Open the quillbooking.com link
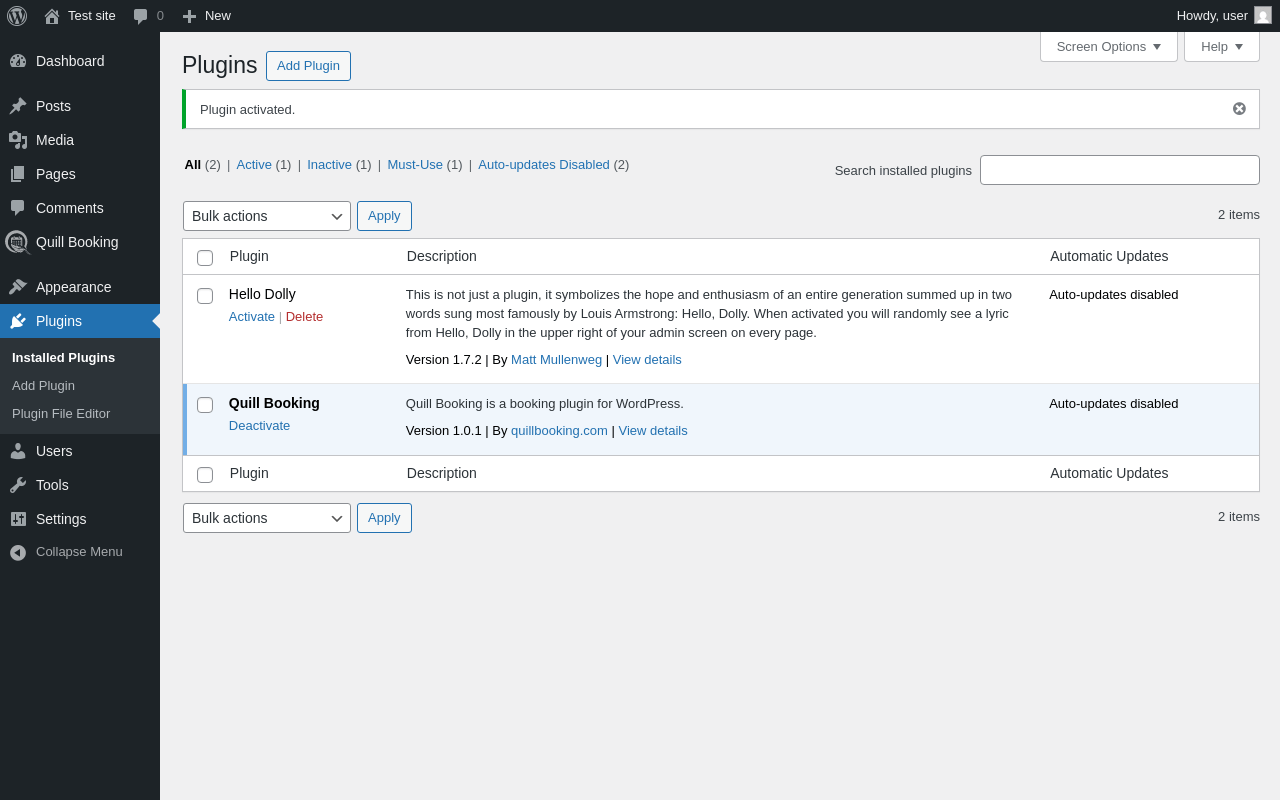Screen dimensions: 1280x800 coord(559,431)
